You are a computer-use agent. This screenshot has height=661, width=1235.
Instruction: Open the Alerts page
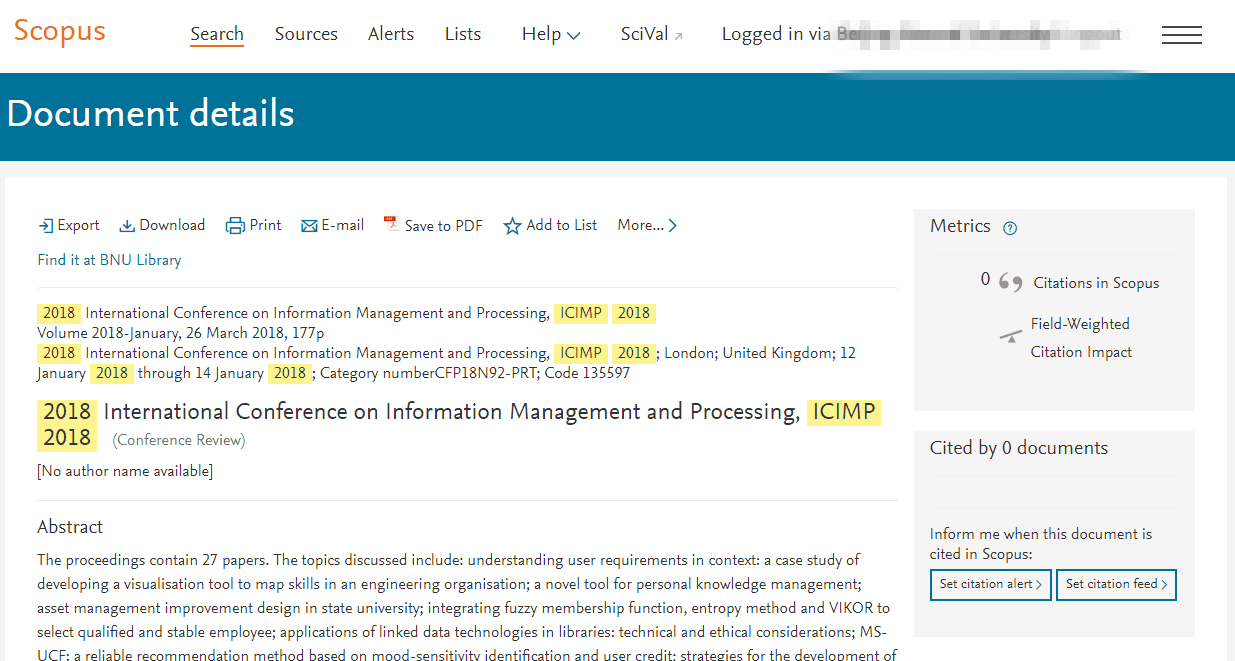pos(391,34)
